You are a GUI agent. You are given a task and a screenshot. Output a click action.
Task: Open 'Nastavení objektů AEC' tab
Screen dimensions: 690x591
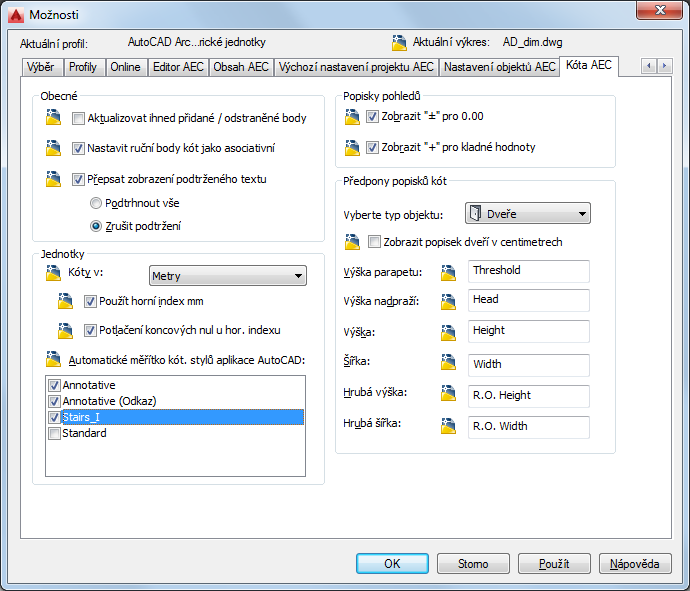tap(499, 67)
